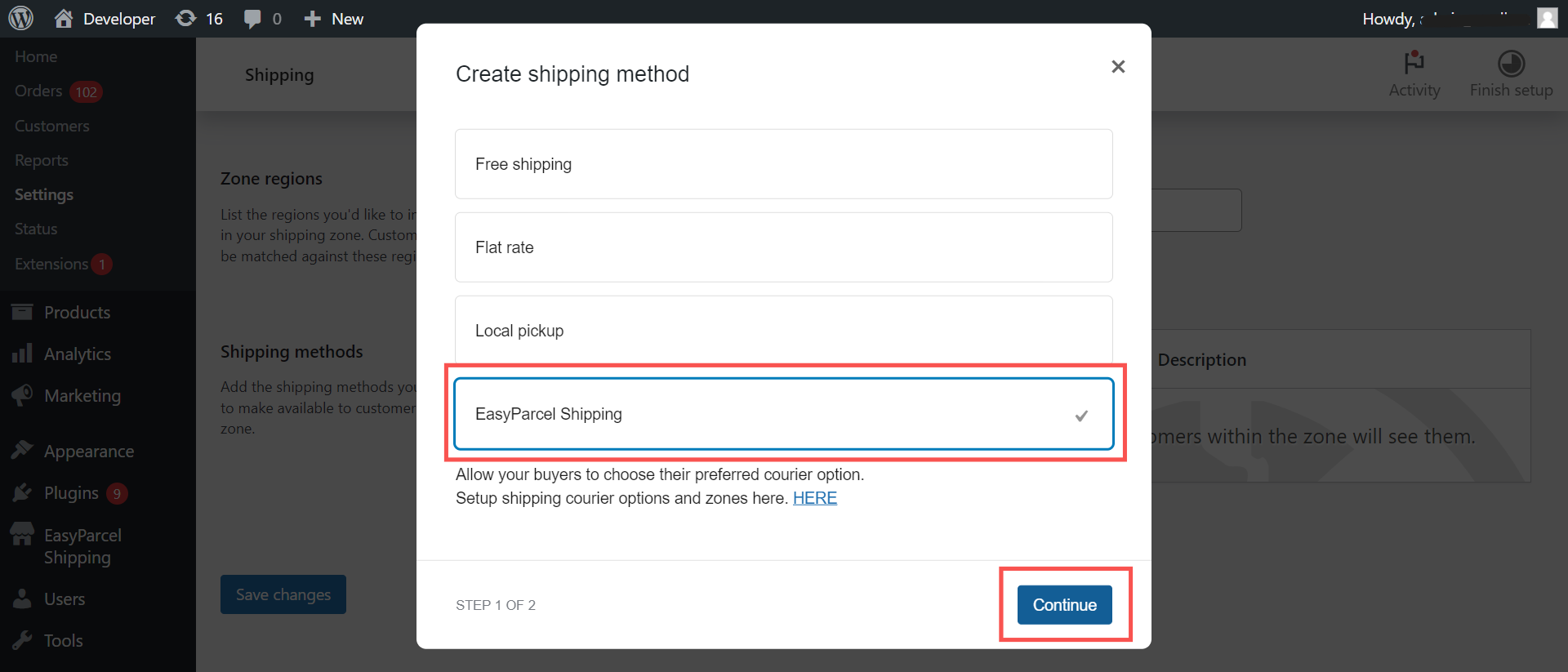Image resolution: width=1568 pixels, height=672 pixels.
Task: Open the user avatar at top right
Action: click(1547, 18)
